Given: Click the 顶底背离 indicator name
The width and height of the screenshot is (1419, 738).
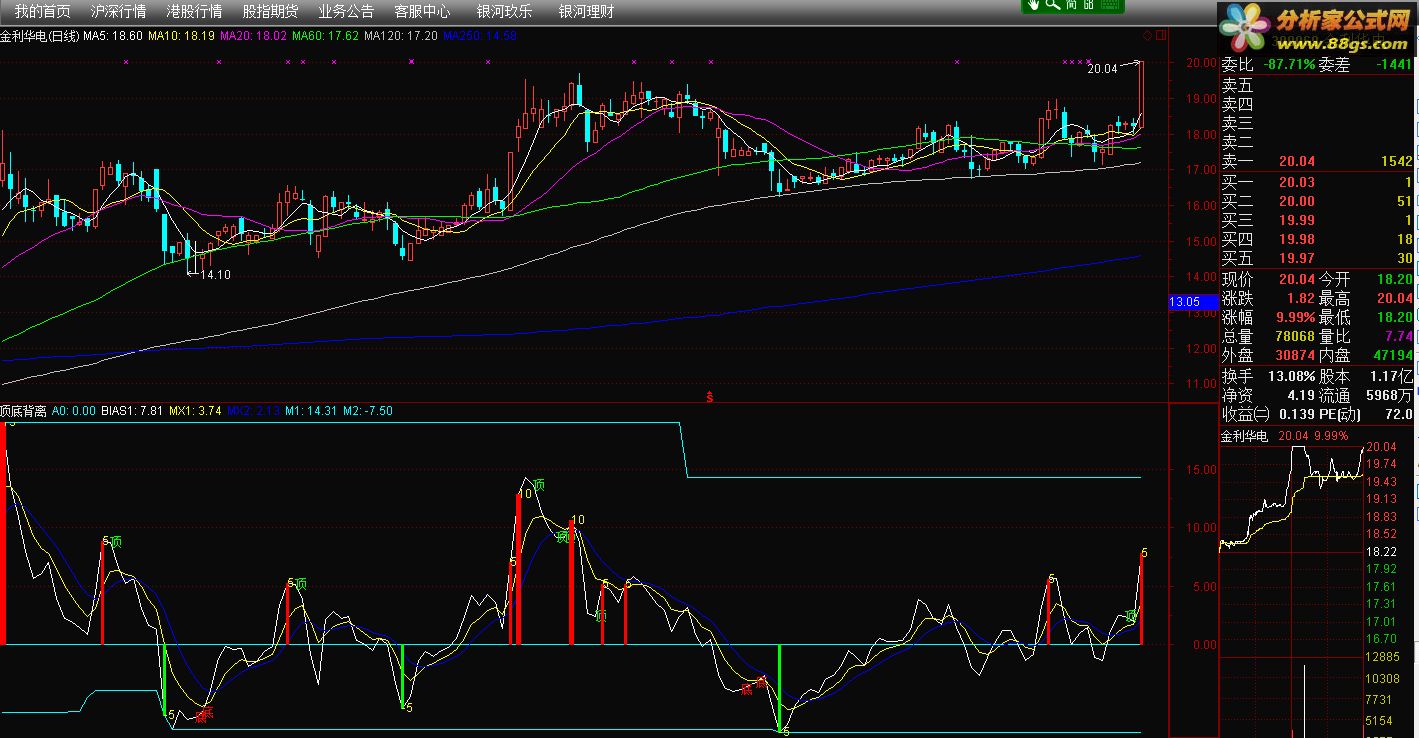Looking at the screenshot, I should (x=23, y=411).
